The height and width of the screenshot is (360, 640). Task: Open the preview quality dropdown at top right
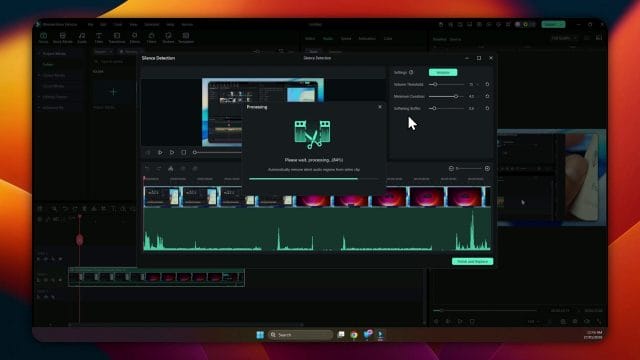pyautogui.click(x=564, y=38)
